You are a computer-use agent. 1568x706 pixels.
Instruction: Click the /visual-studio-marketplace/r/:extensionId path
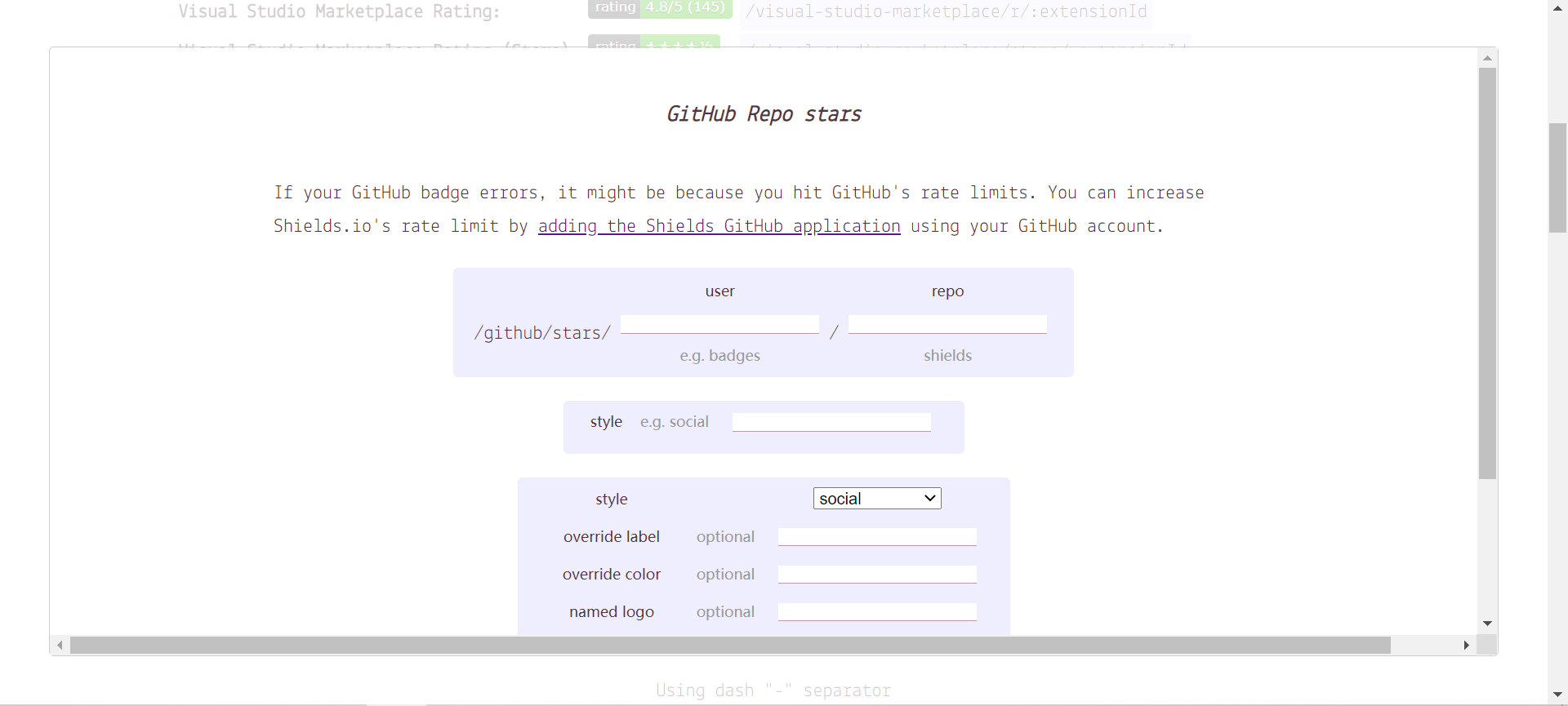click(947, 11)
